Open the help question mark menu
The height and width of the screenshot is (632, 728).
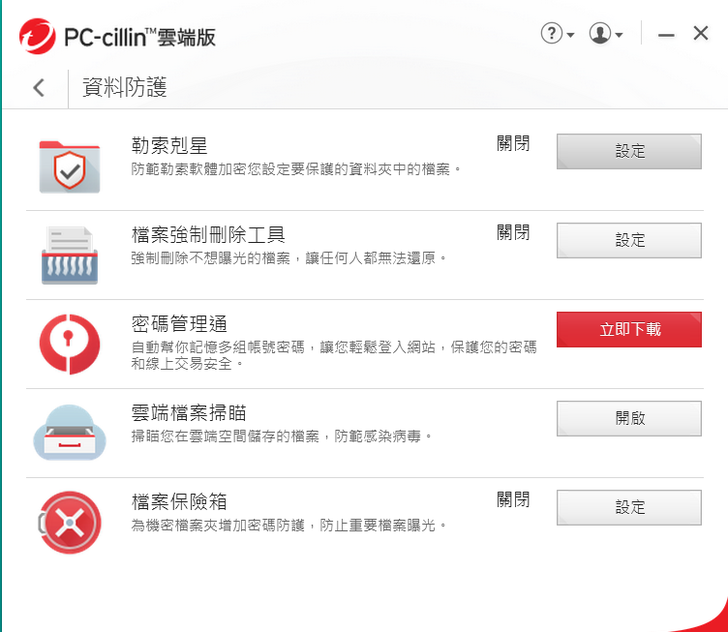[x=558, y=34]
